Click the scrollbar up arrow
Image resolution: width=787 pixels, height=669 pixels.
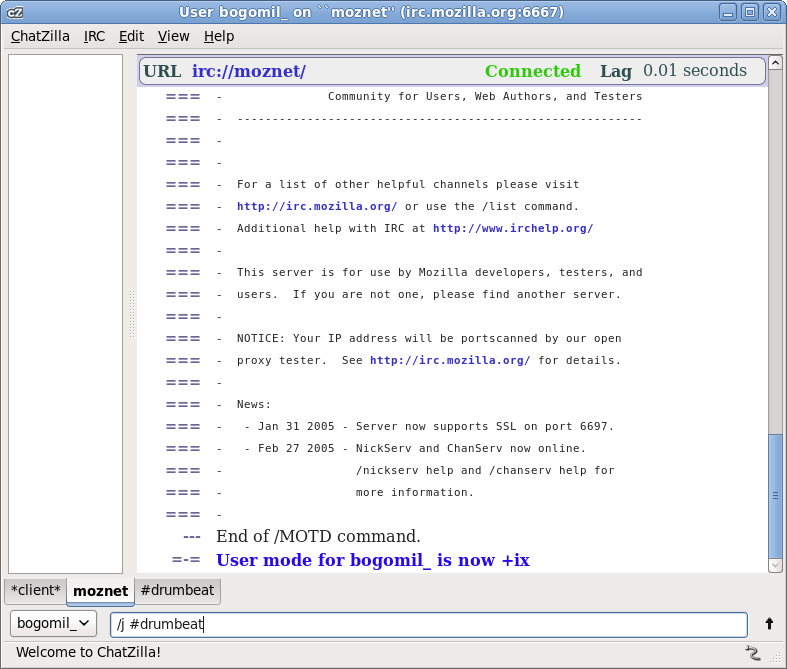click(x=775, y=62)
